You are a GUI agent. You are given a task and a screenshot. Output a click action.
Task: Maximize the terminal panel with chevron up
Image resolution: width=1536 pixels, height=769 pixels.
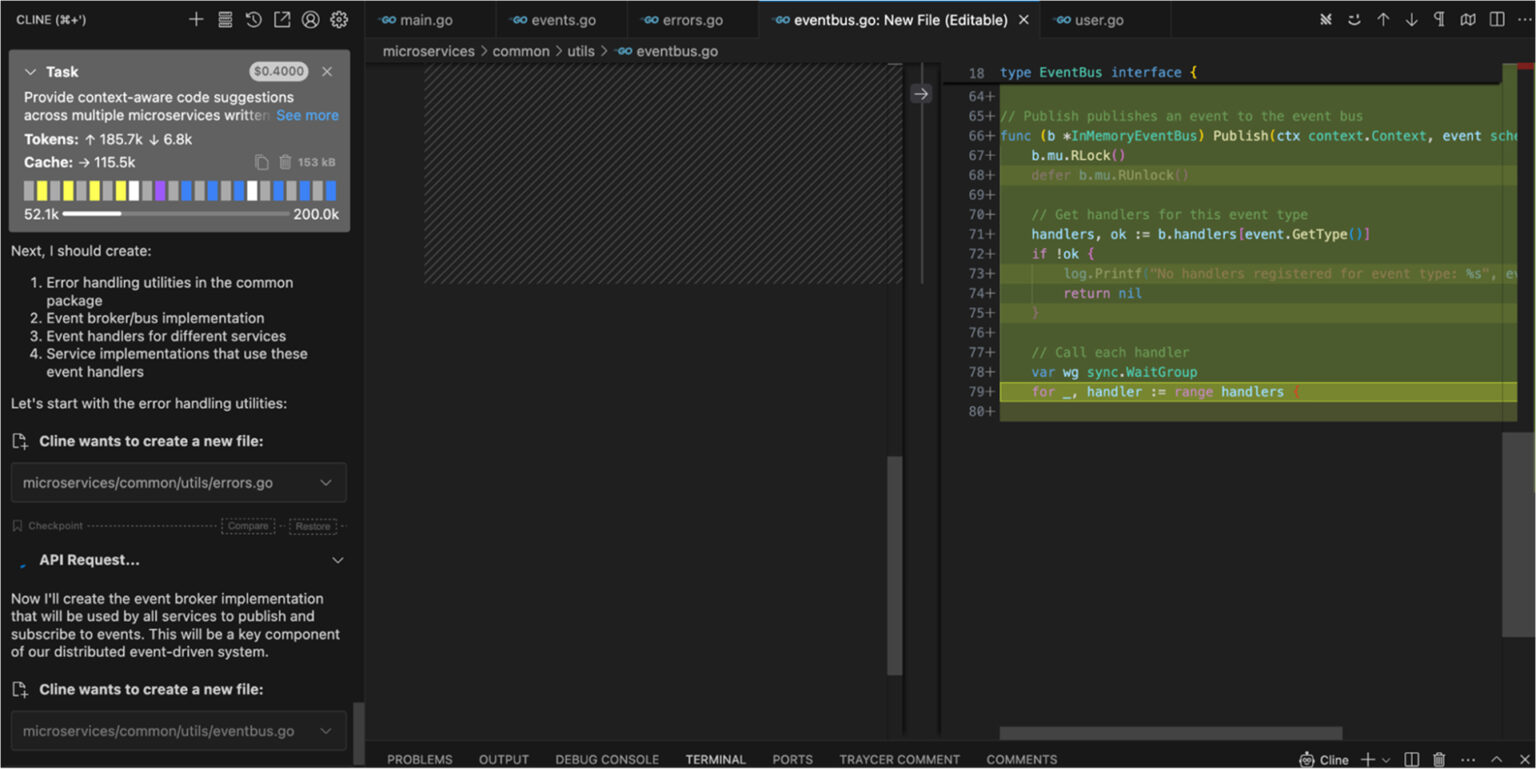1496,760
